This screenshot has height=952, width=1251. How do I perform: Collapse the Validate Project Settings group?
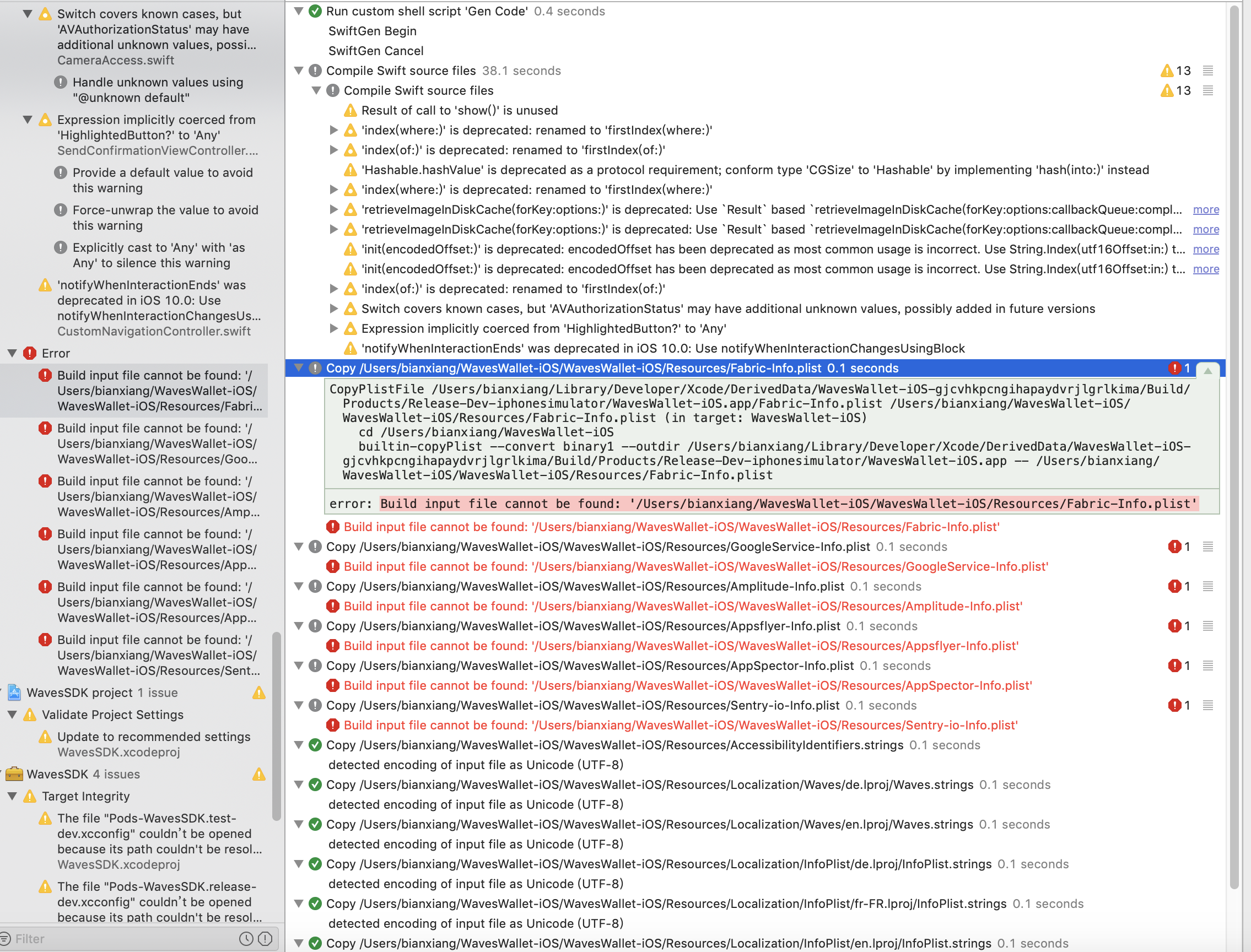(12, 715)
